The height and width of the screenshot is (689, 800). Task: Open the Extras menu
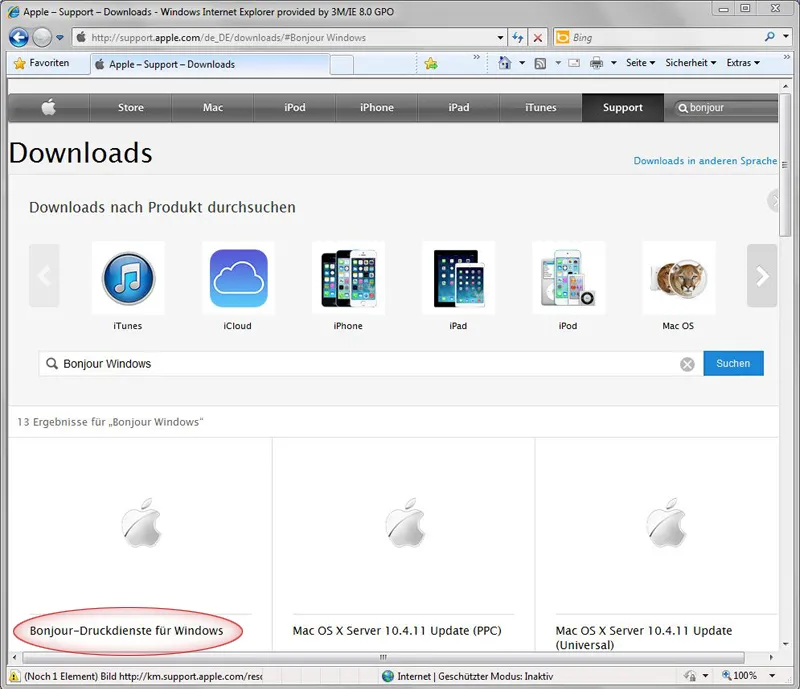coord(743,63)
